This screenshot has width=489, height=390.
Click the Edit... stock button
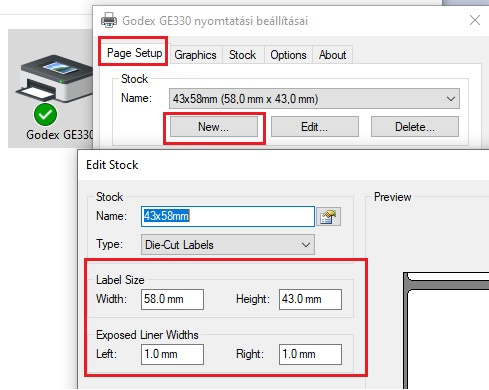point(315,127)
